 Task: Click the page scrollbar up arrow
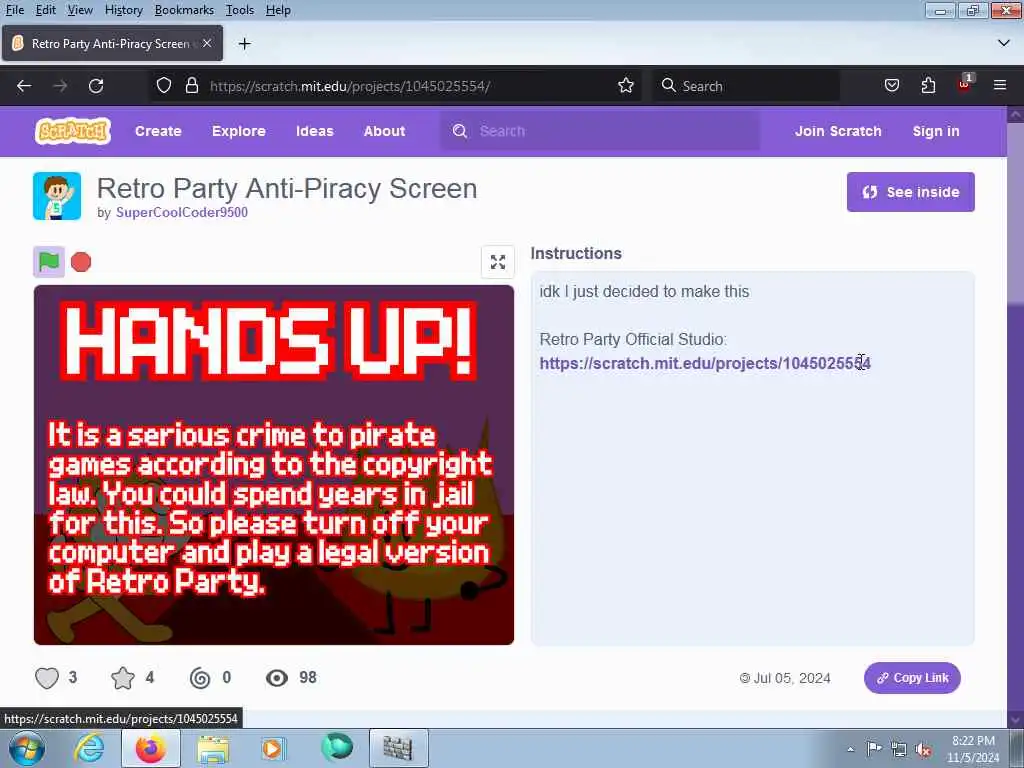1015,115
